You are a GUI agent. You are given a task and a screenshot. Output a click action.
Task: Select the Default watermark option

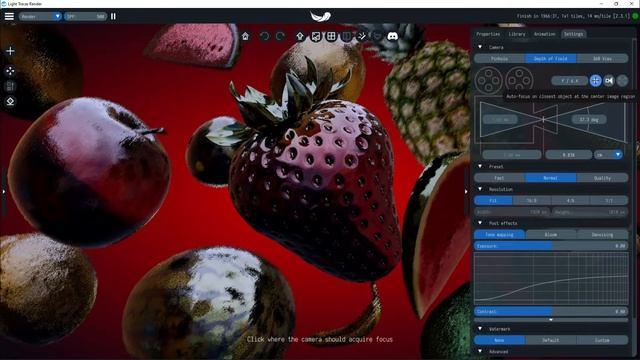(551, 340)
